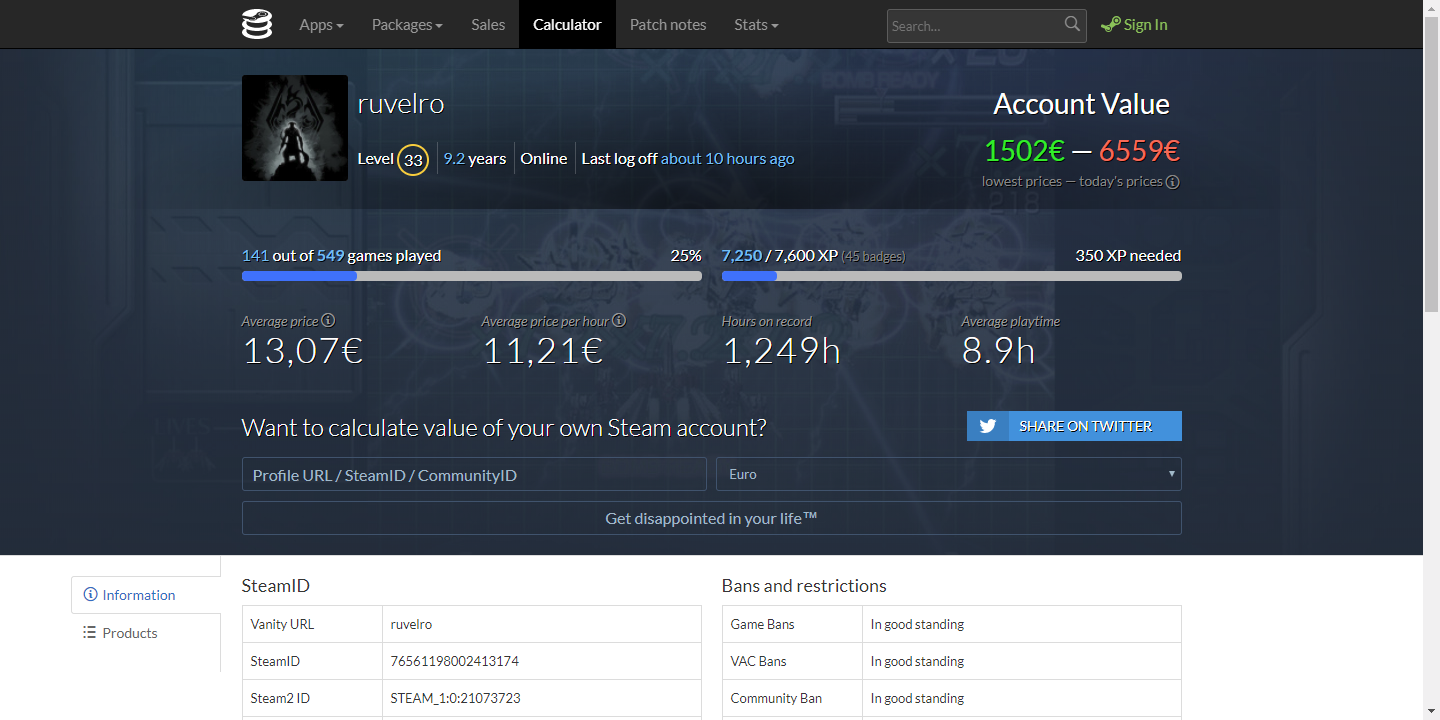Screen dimensions: 1440x720
Task: Open the Apps dropdown menu
Action: (321, 24)
